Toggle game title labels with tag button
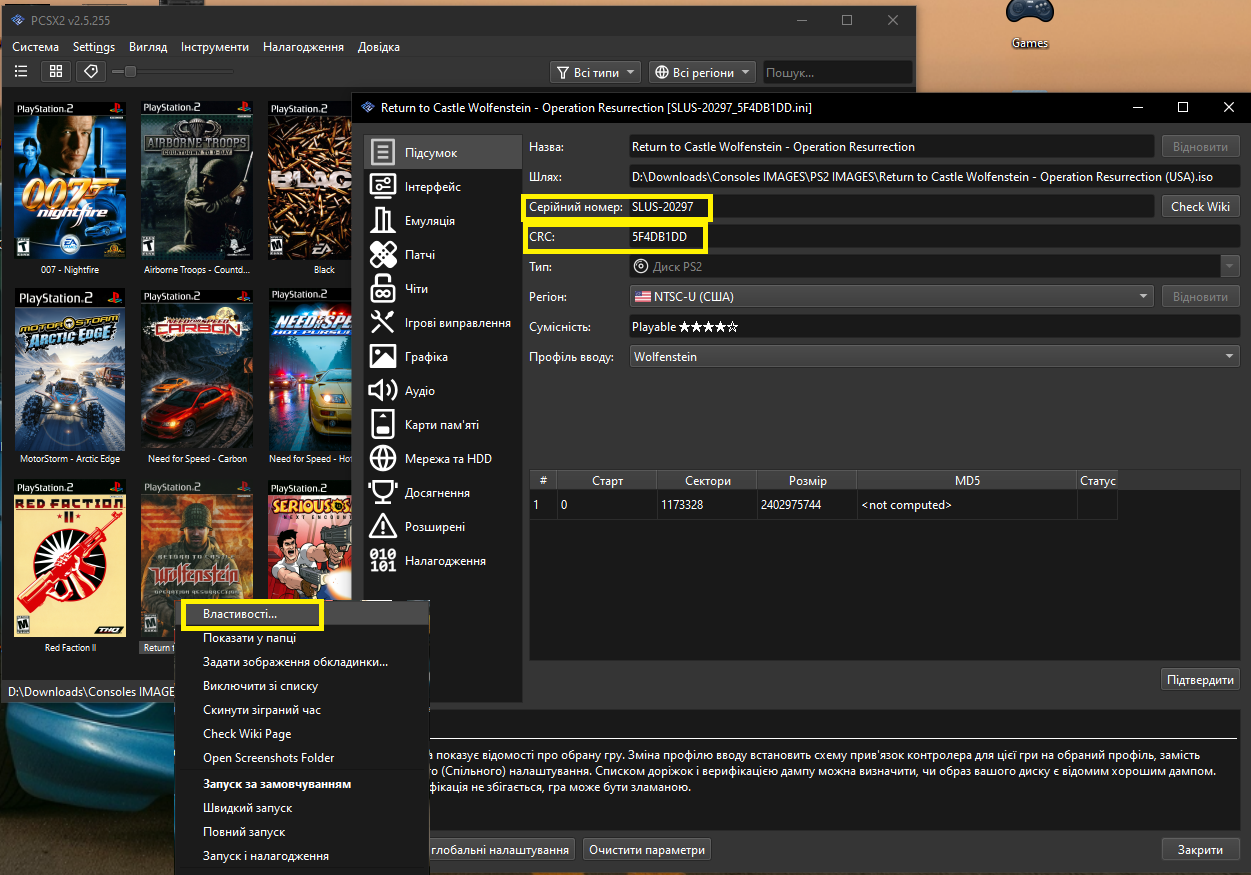1251x875 pixels. point(90,72)
